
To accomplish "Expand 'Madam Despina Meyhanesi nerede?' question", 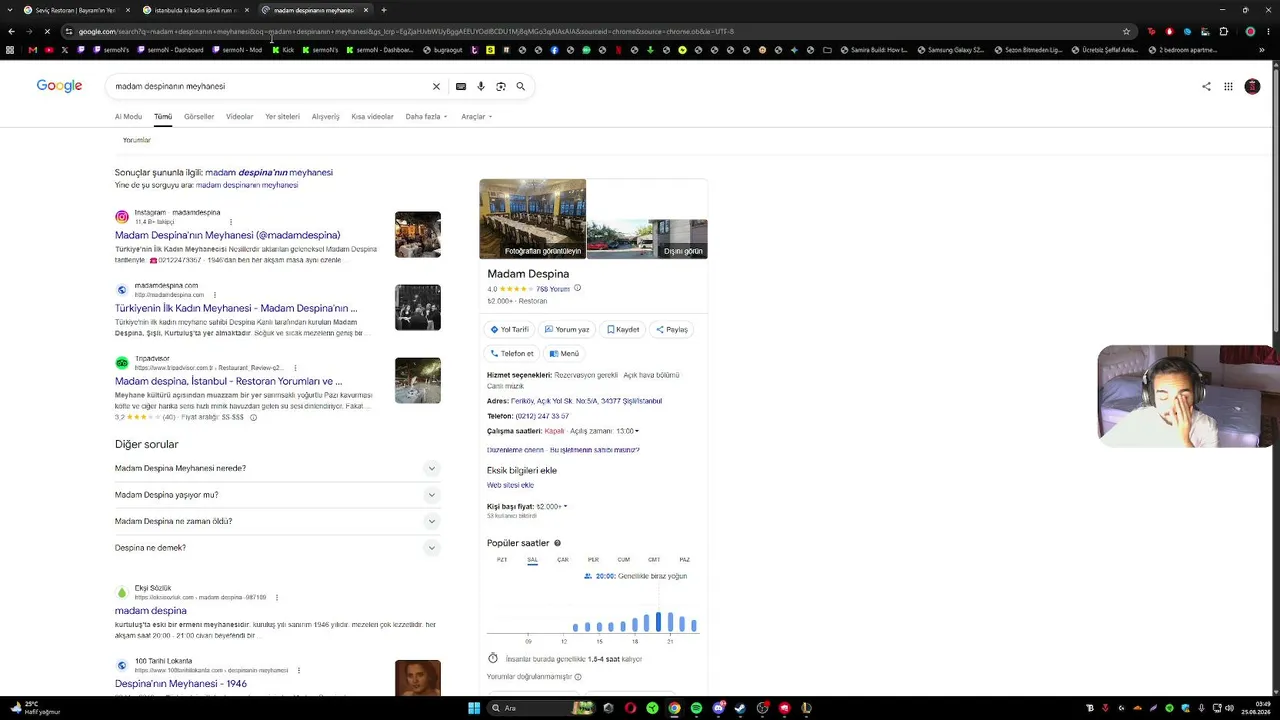I will tap(277, 468).
